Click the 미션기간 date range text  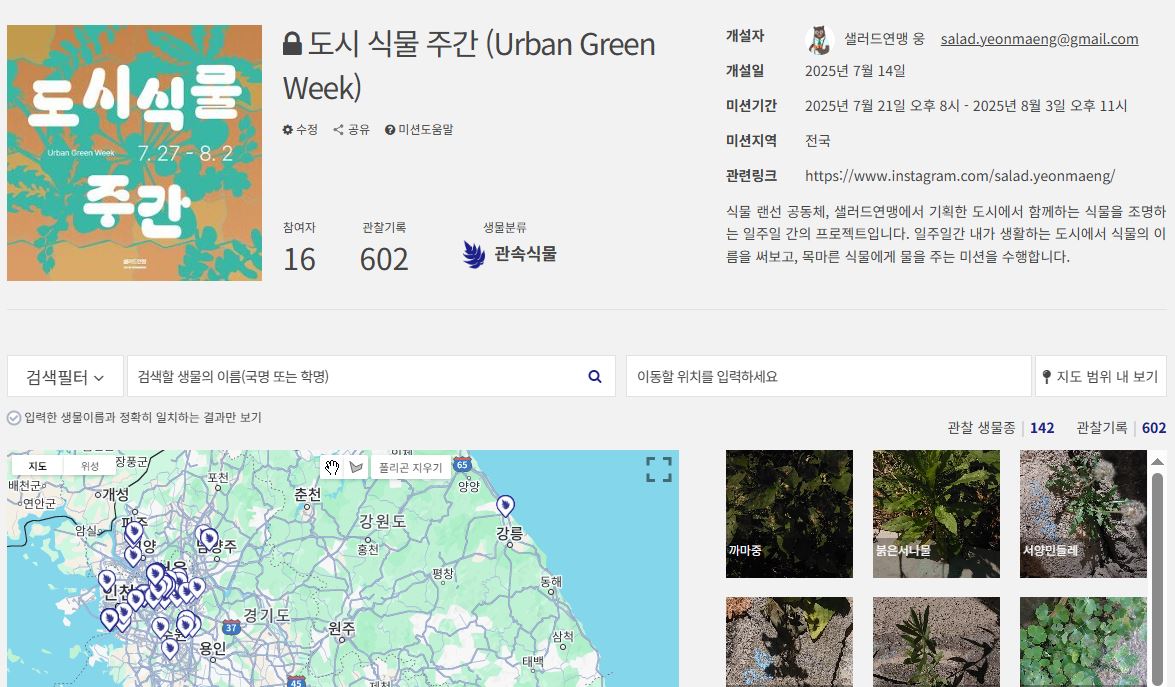[x=966, y=106]
